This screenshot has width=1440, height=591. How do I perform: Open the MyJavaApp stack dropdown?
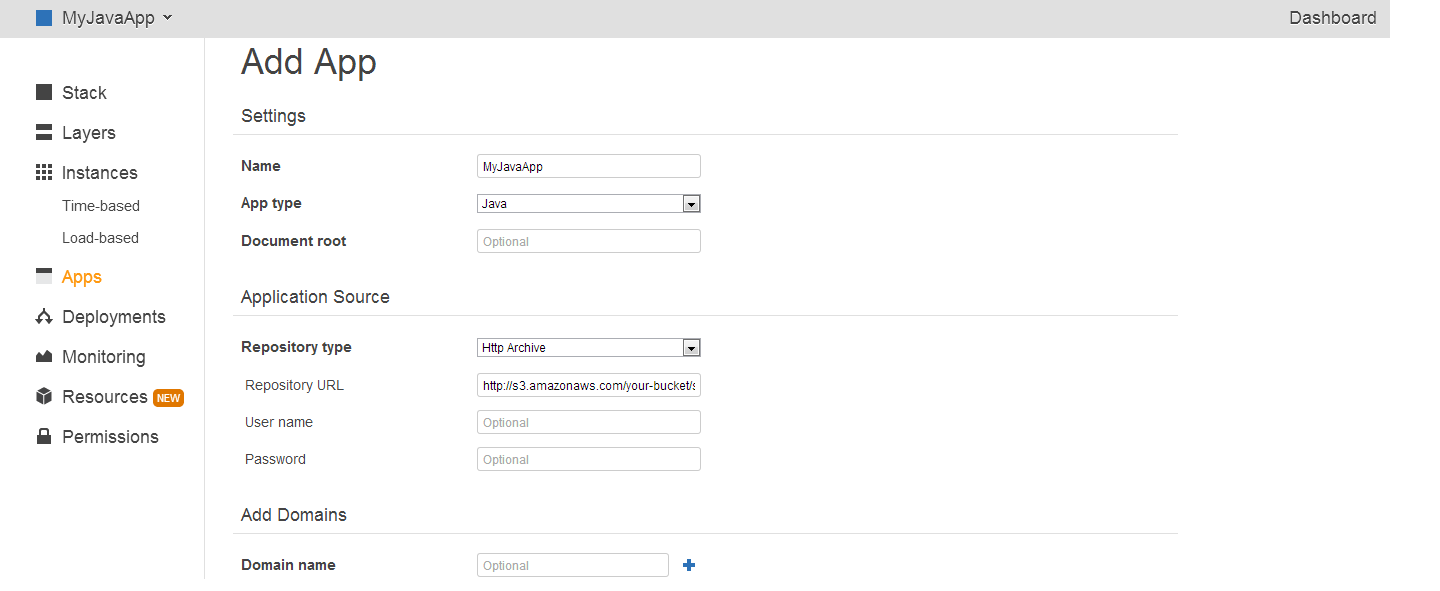click(117, 18)
